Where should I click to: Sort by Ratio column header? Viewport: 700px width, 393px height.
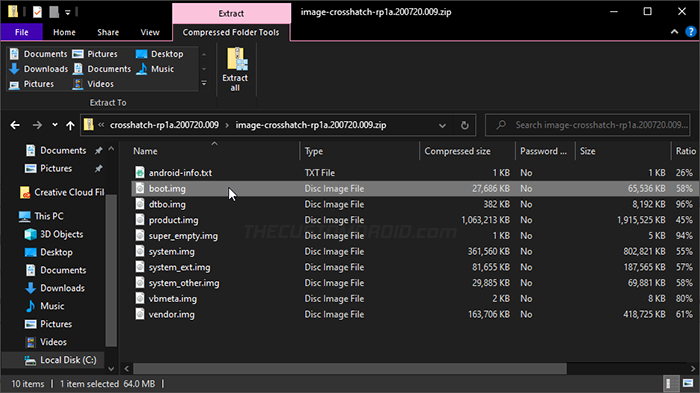(685, 151)
